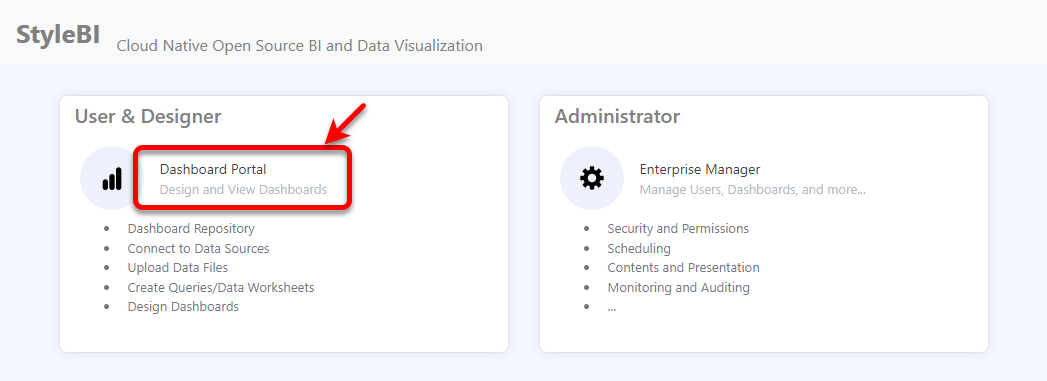Viewport: 1047px width, 381px height.
Task: Click the "Design Dashboards" list item
Action: (183, 307)
